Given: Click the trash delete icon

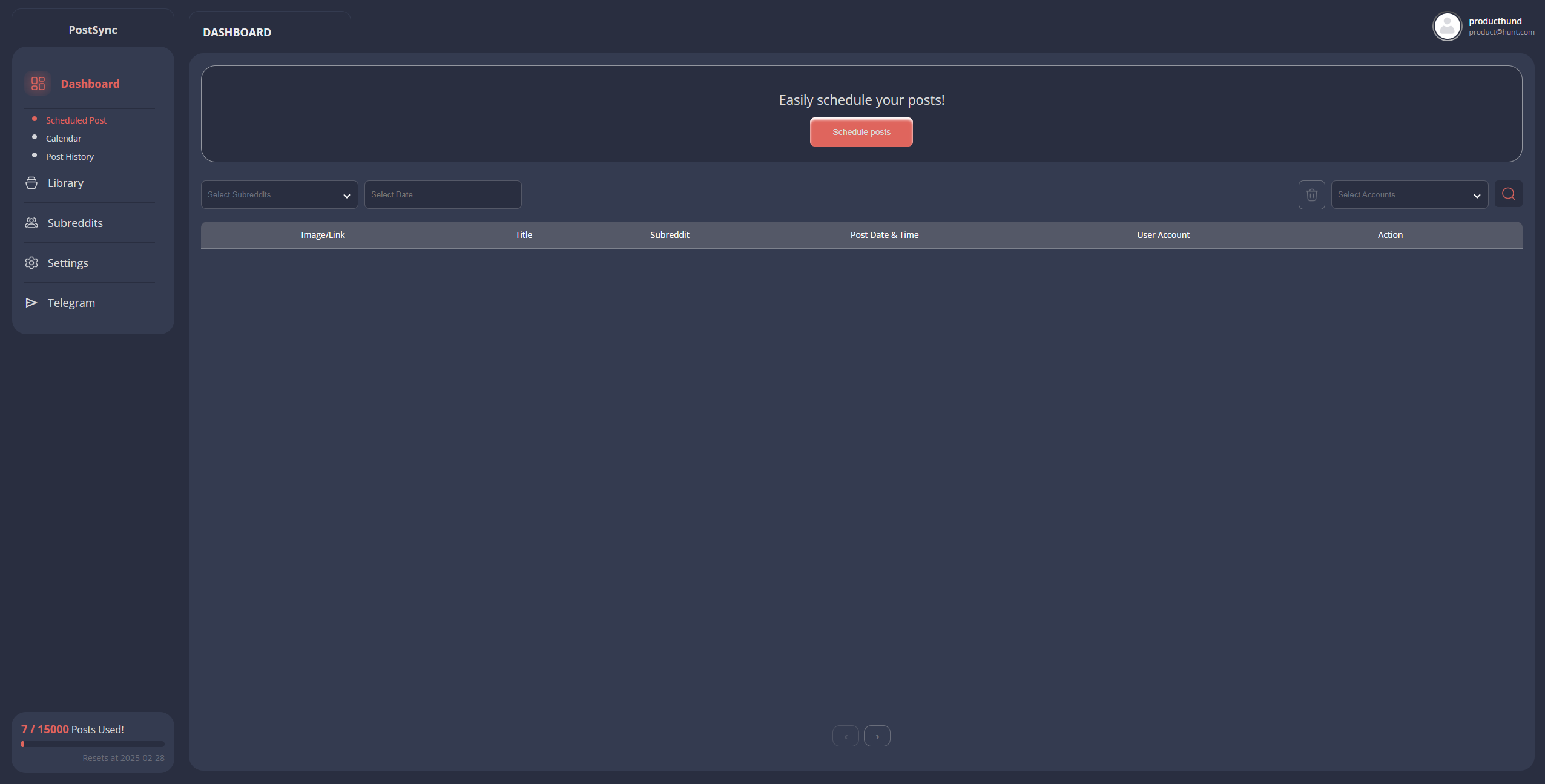Looking at the screenshot, I should point(1311,195).
